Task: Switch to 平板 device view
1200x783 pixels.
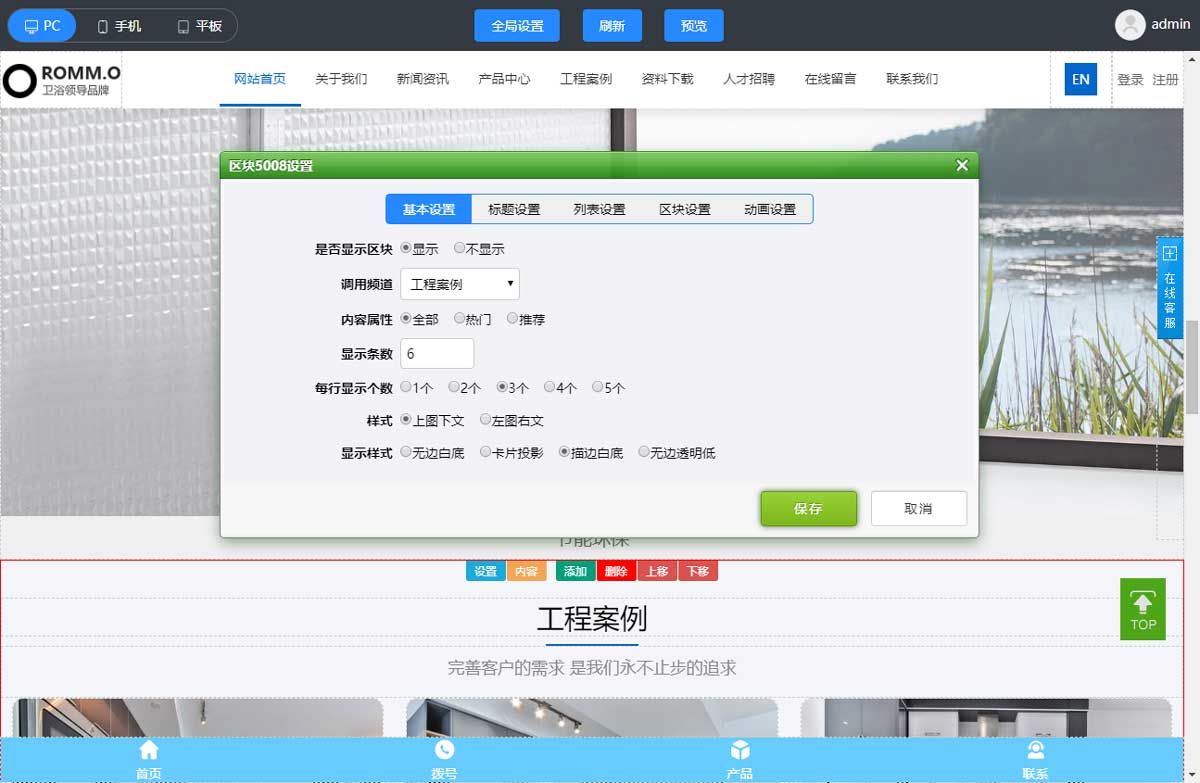Action: (199, 26)
